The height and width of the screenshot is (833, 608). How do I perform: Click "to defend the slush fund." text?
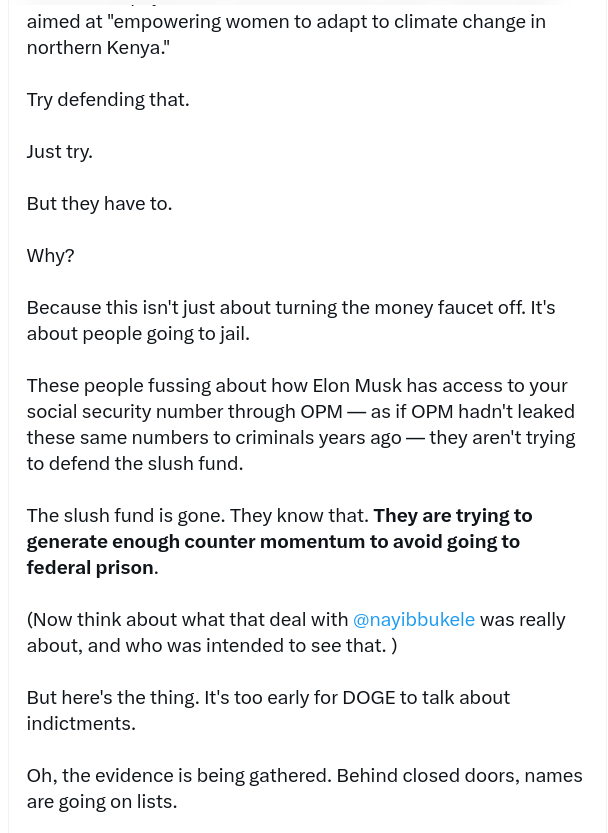coord(135,463)
